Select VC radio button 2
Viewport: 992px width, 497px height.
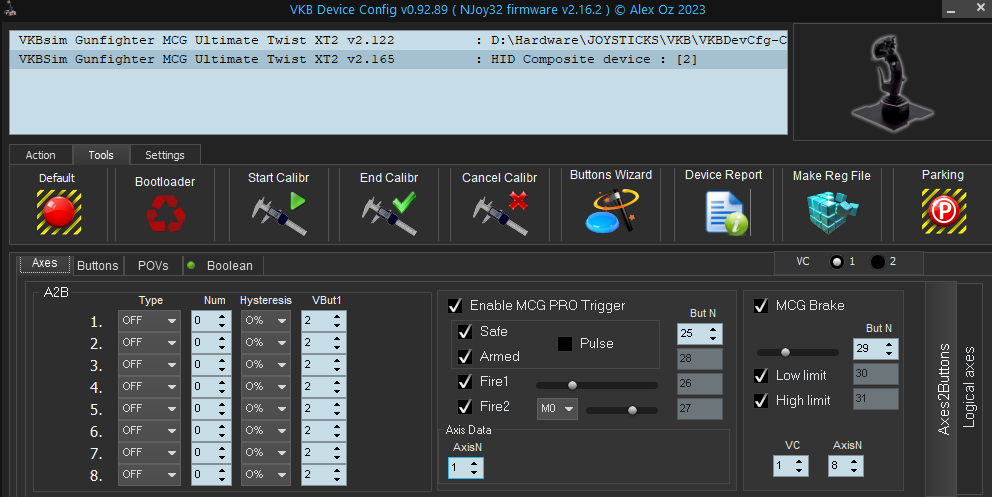(877, 262)
